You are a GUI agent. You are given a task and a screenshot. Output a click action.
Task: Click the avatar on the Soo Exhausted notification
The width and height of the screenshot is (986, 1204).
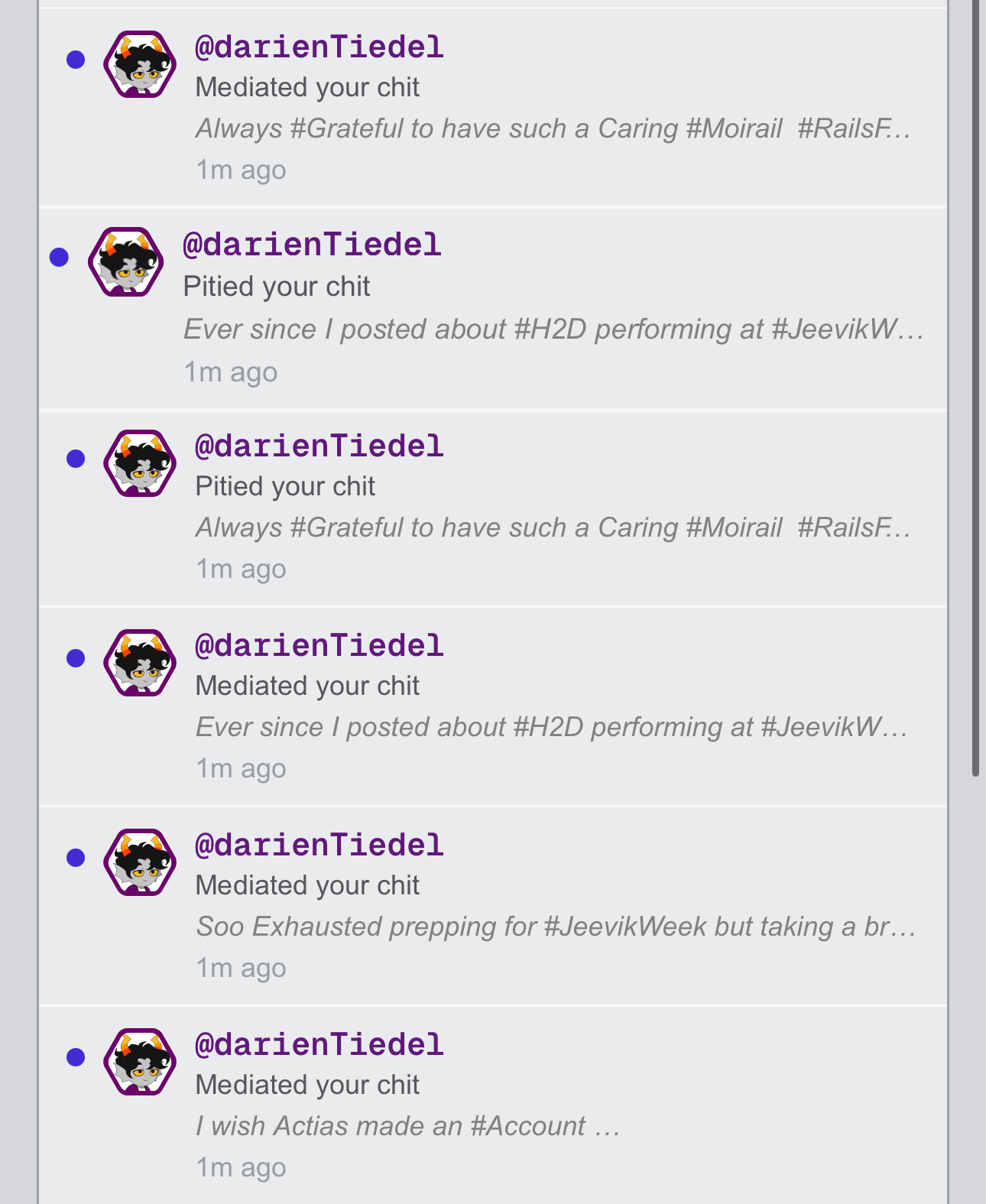click(140, 862)
